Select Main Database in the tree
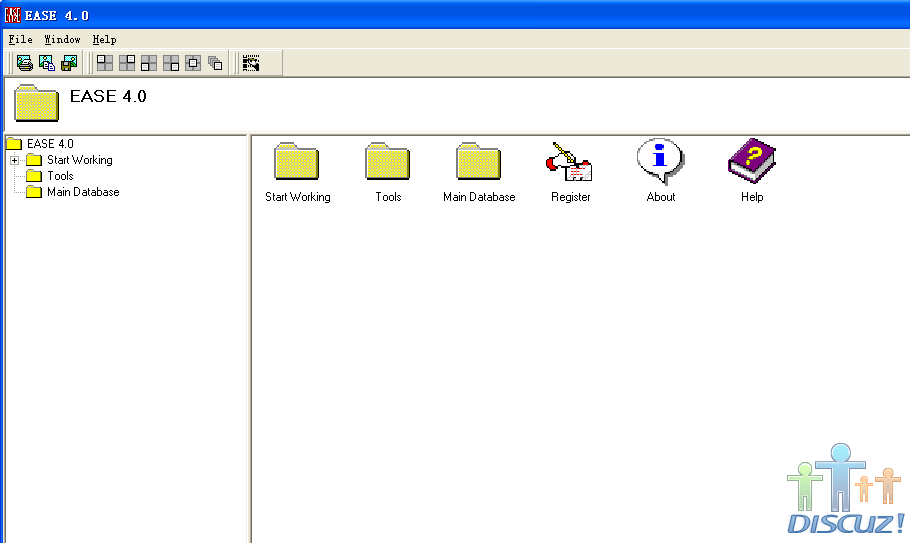 coord(83,192)
